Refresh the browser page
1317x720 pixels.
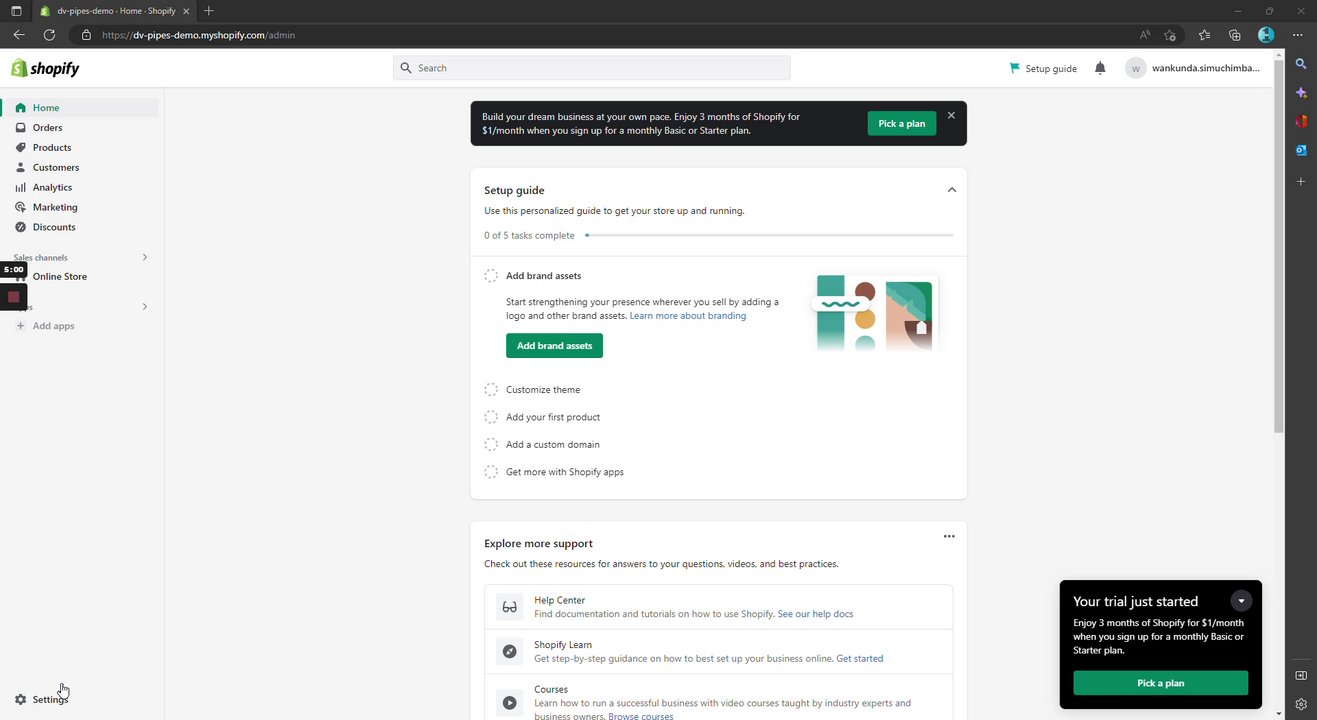pos(49,35)
